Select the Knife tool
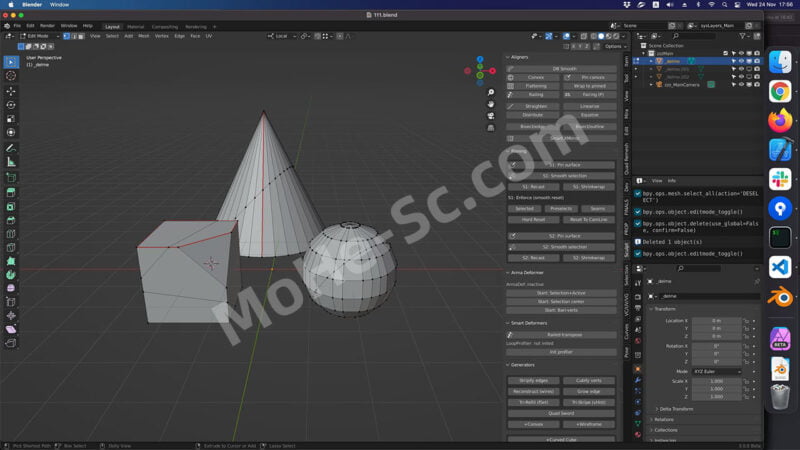The height and width of the screenshot is (450, 800). [11, 247]
